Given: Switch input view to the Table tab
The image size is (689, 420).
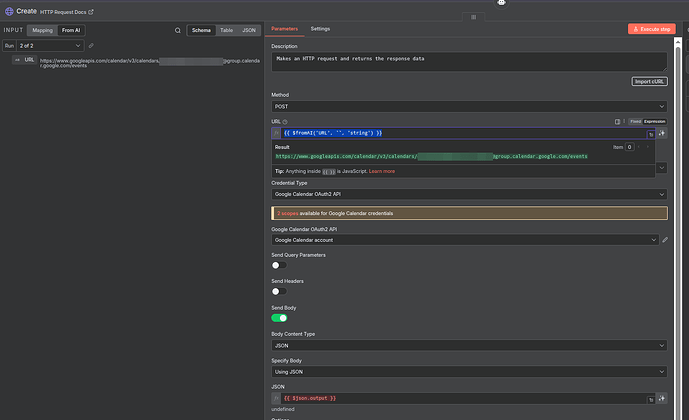Looking at the screenshot, I should 227,30.
